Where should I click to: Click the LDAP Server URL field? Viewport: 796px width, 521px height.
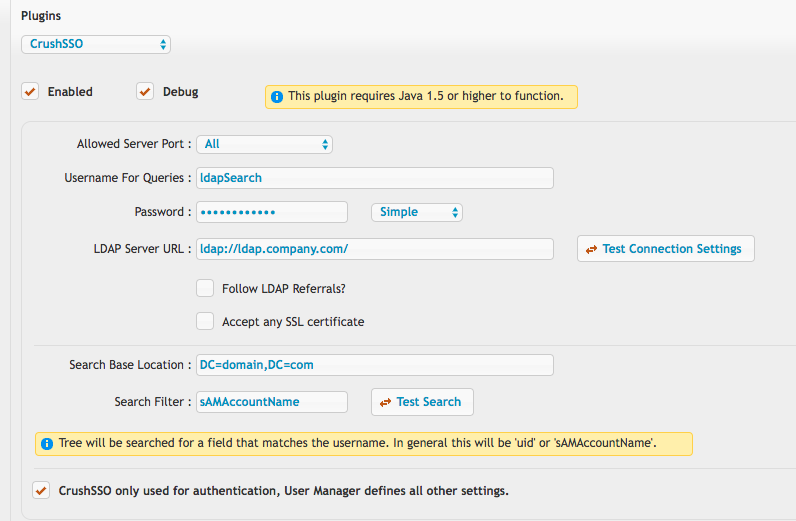[375, 249]
